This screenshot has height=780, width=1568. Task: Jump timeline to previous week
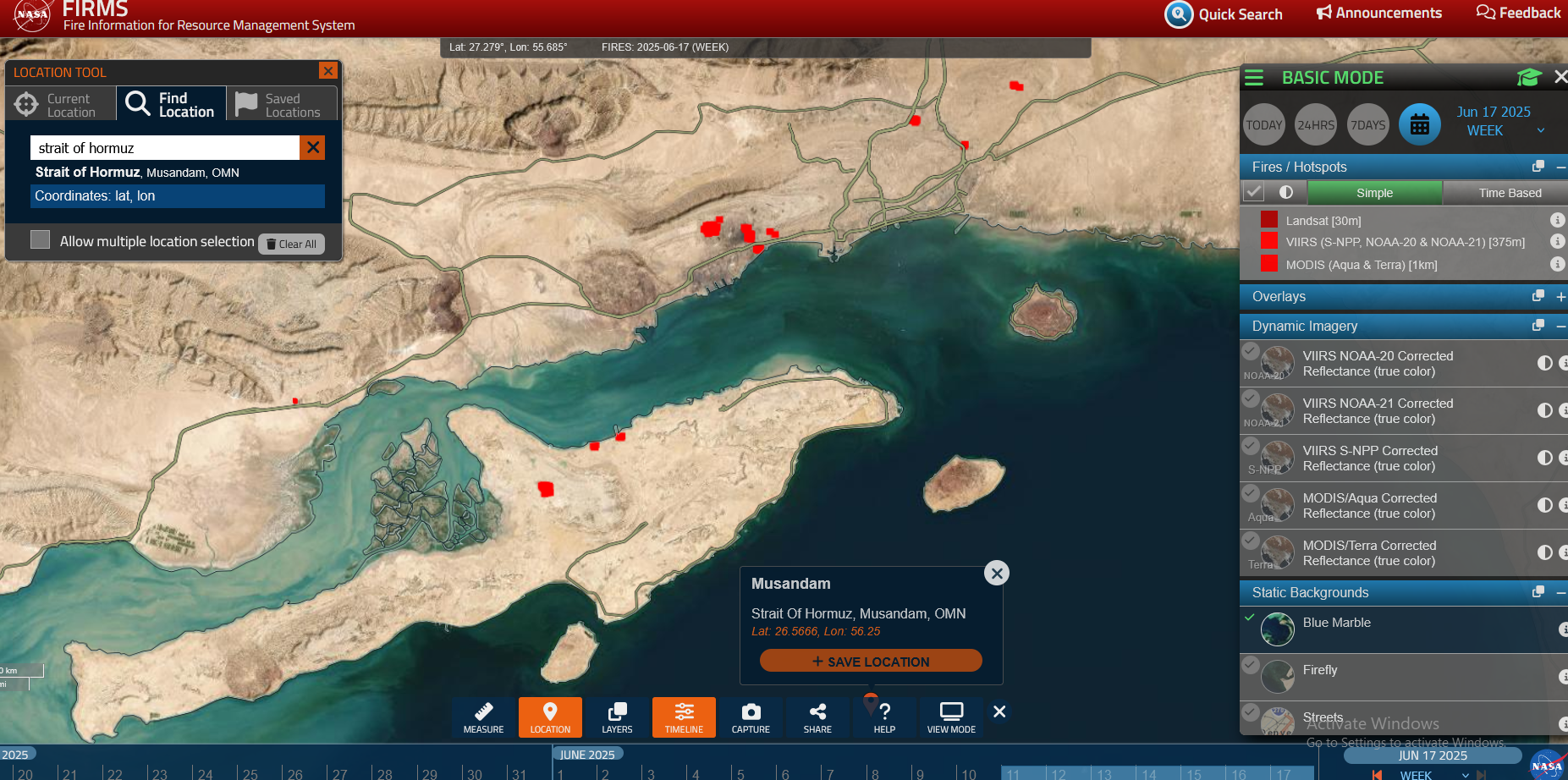[1377, 774]
